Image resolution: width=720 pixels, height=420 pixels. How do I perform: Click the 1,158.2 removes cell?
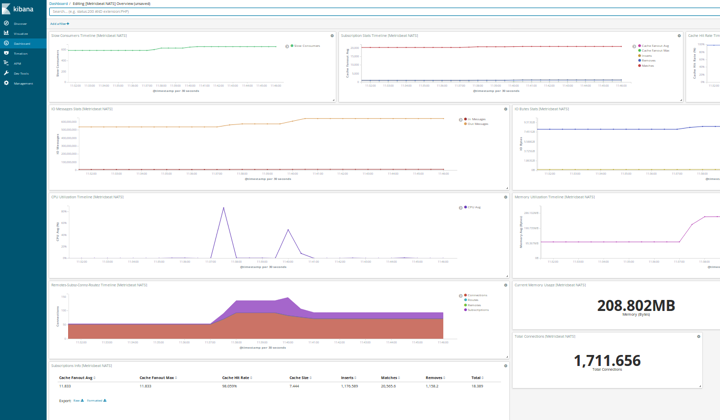point(432,386)
